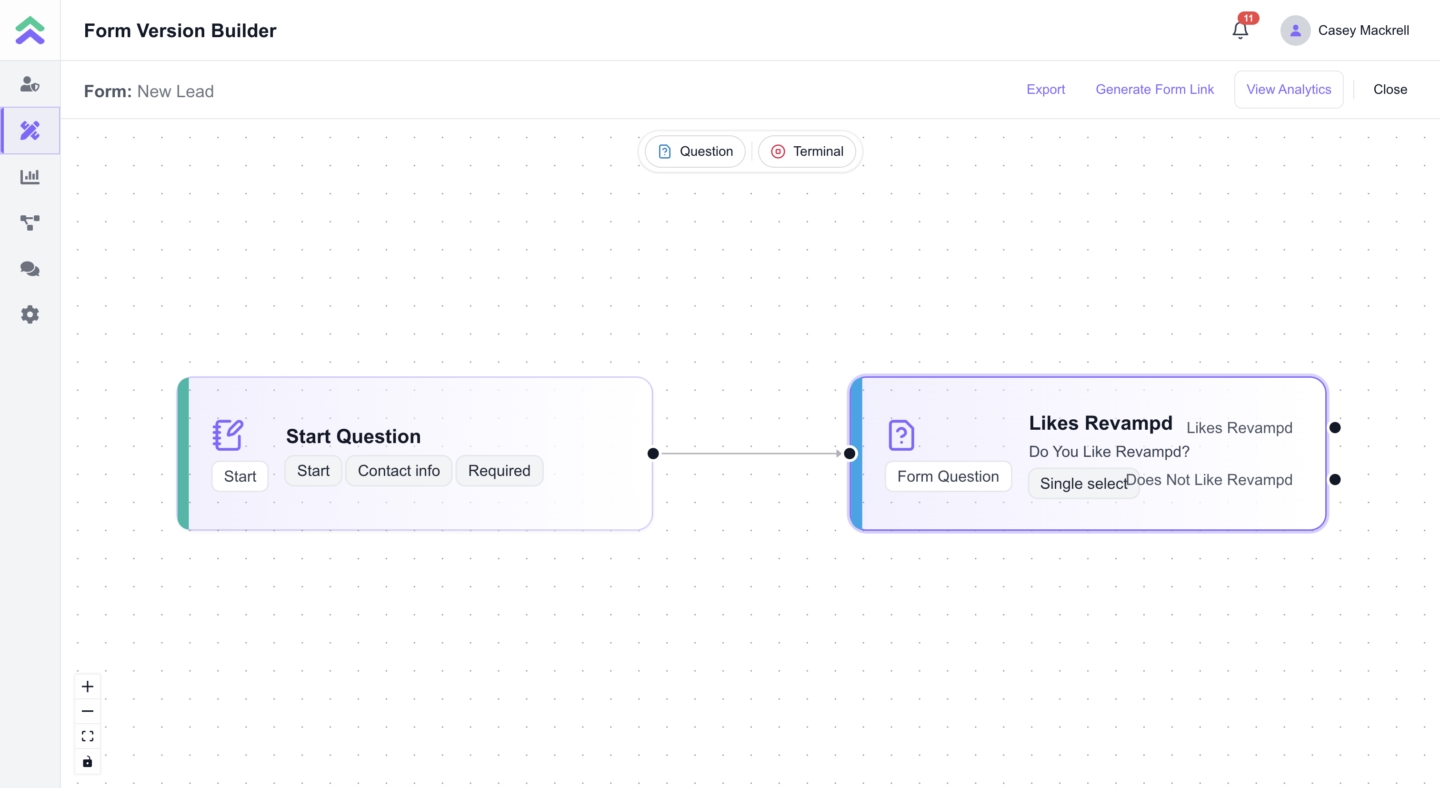Close the form builder
This screenshot has width=1440, height=788.
click(x=1390, y=90)
